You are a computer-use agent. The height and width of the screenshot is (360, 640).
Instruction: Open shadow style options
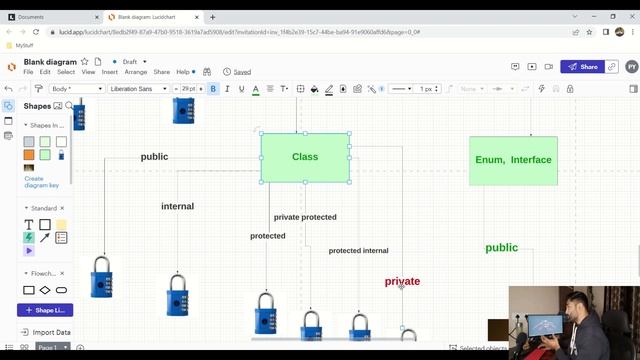tap(343, 89)
